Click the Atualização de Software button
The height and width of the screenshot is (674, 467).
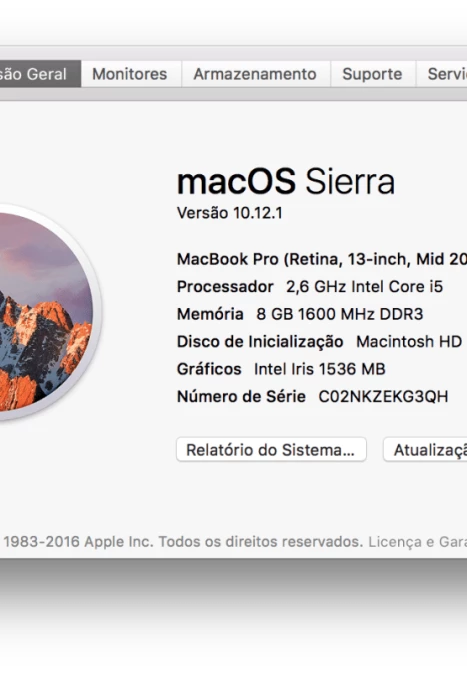425,450
